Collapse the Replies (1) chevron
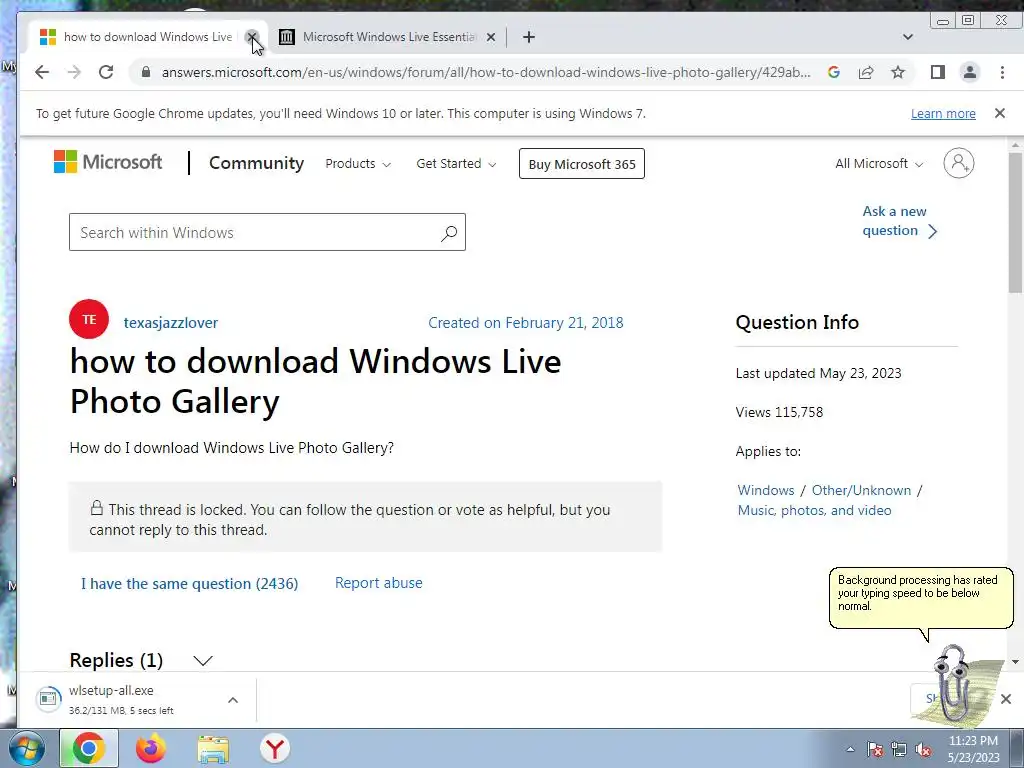 (203, 660)
